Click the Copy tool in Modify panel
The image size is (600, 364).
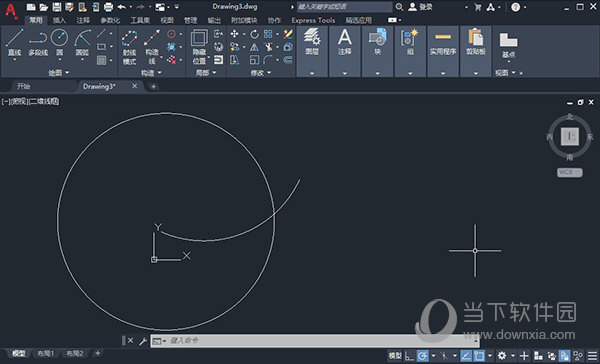(x=234, y=47)
